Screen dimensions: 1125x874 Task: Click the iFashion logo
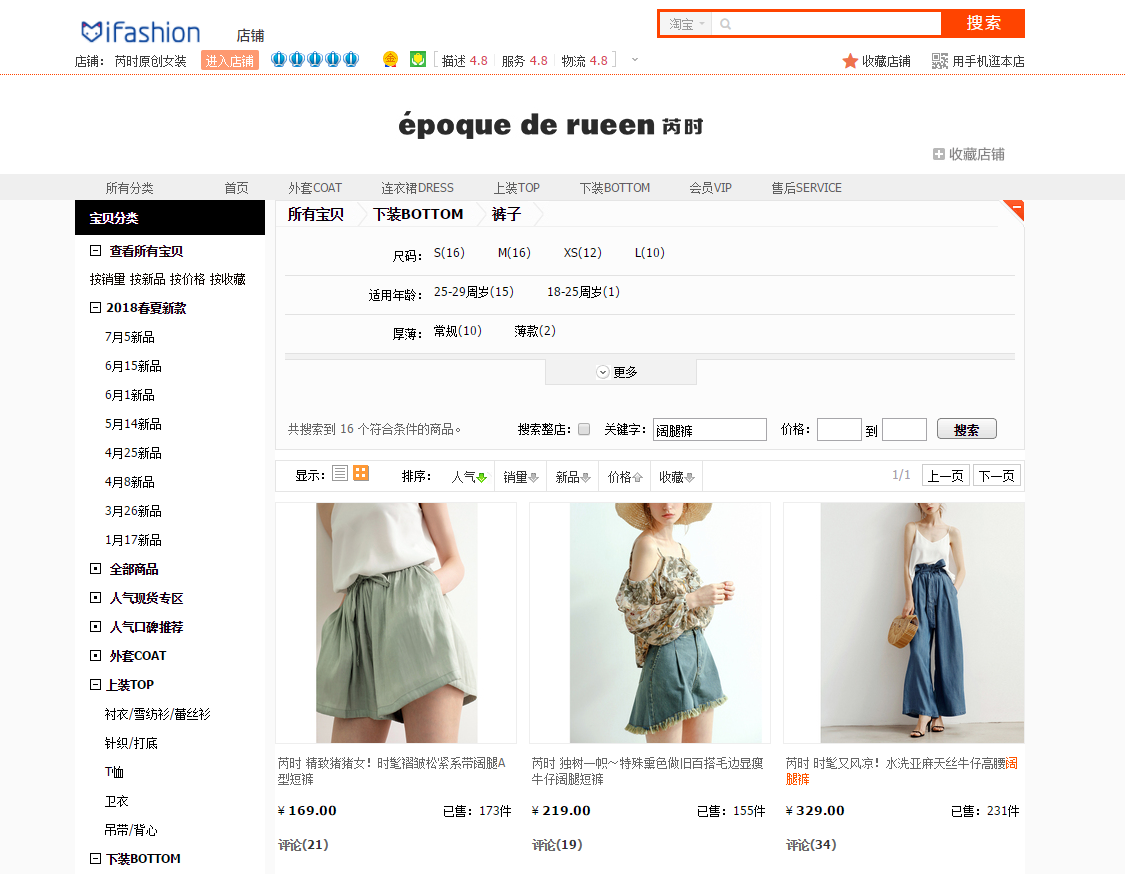point(141,32)
